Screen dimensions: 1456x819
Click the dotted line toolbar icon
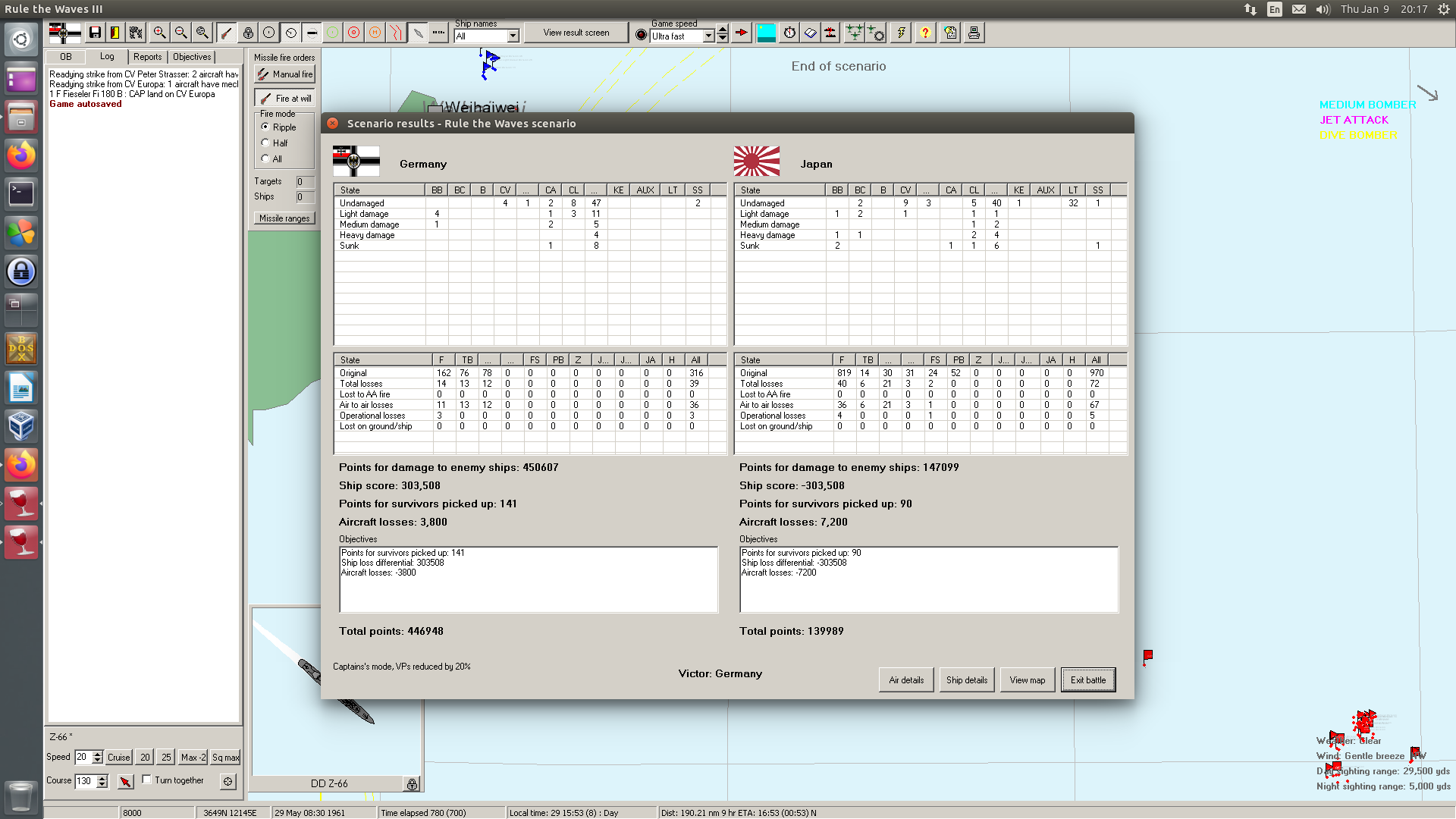[x=439, y=33]
